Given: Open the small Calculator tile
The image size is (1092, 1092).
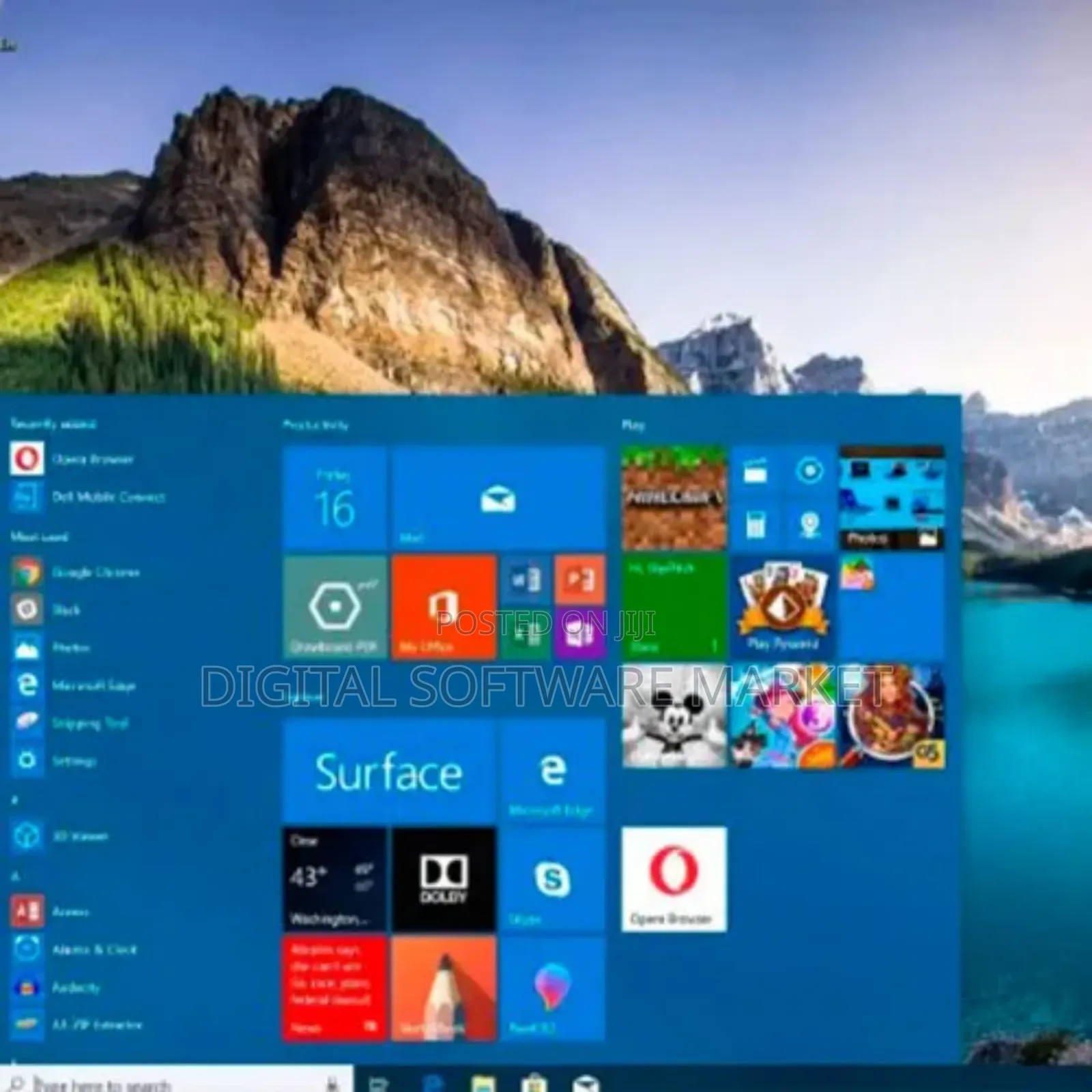Looking at the screenshot, I should click(756, 525).
